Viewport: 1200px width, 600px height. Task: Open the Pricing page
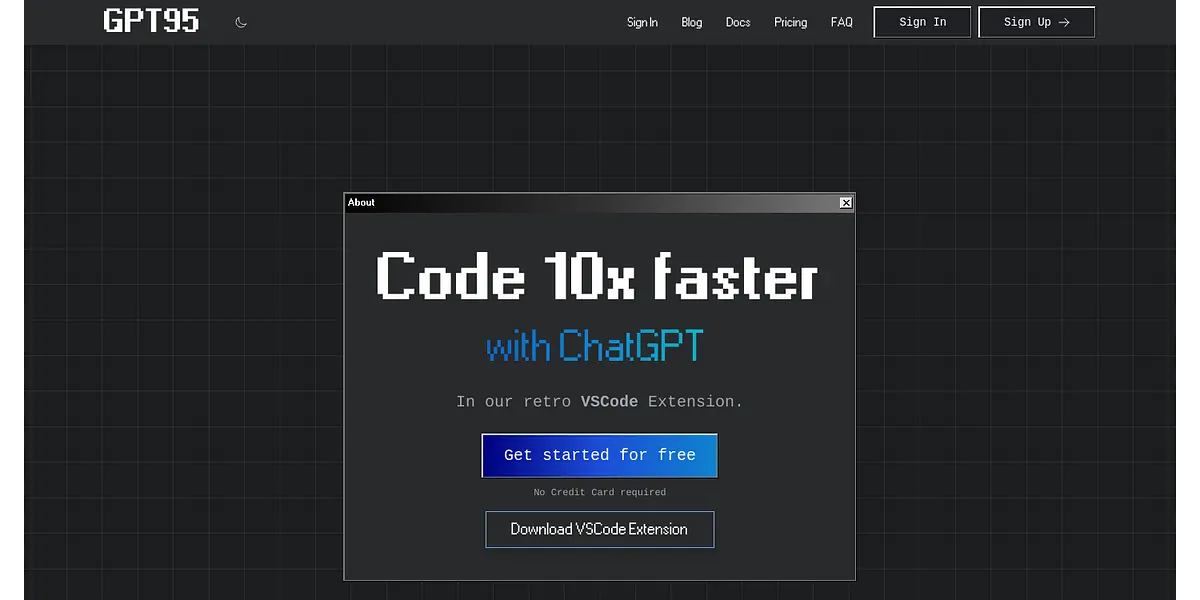790,22
